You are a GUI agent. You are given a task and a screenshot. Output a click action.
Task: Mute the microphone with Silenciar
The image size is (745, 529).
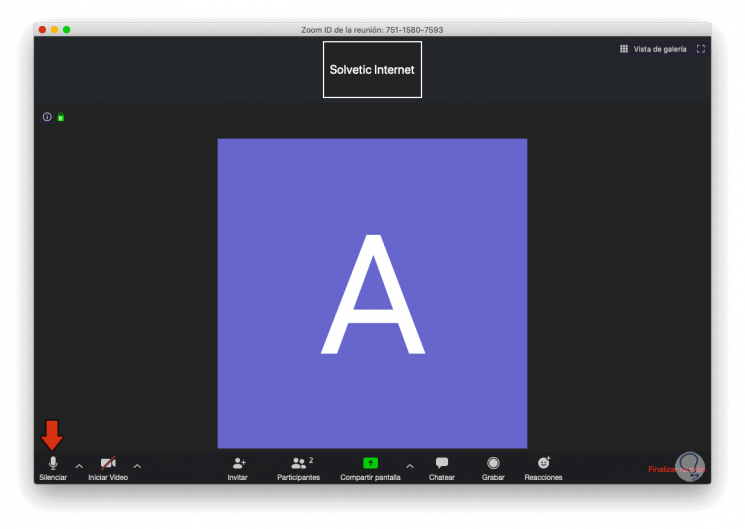[53, 469]
